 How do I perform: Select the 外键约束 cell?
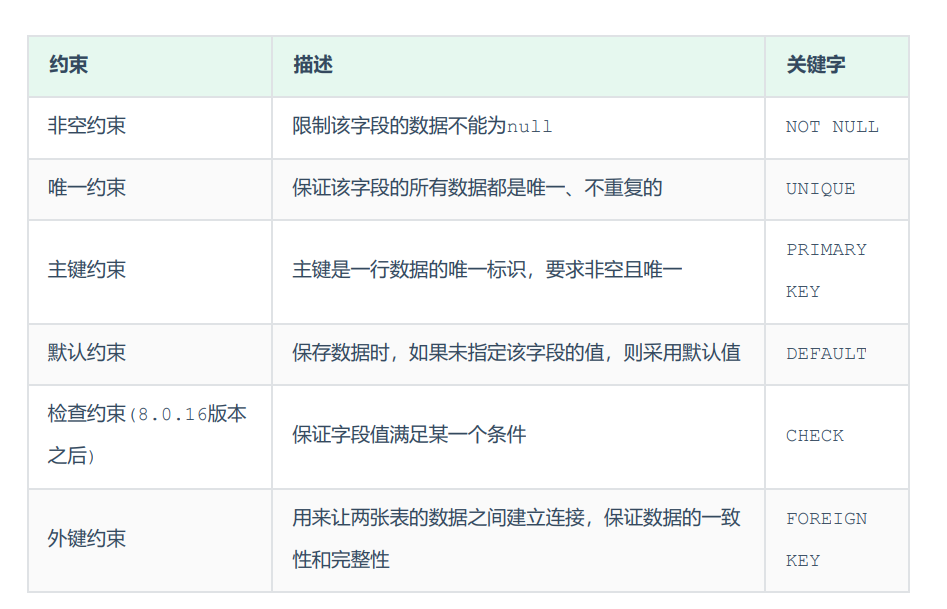pos(87,539)
